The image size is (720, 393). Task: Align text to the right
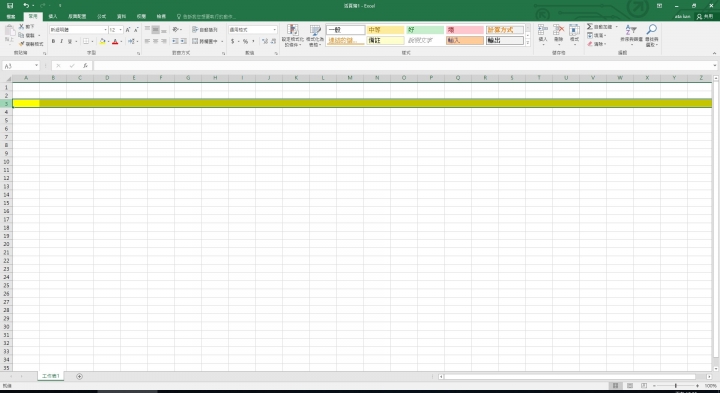[164, 41]
